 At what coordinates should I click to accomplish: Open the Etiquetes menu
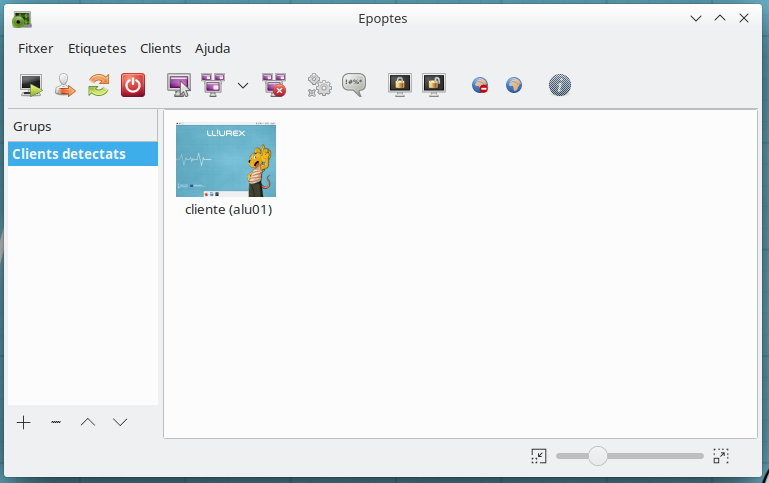coord(97,48)
